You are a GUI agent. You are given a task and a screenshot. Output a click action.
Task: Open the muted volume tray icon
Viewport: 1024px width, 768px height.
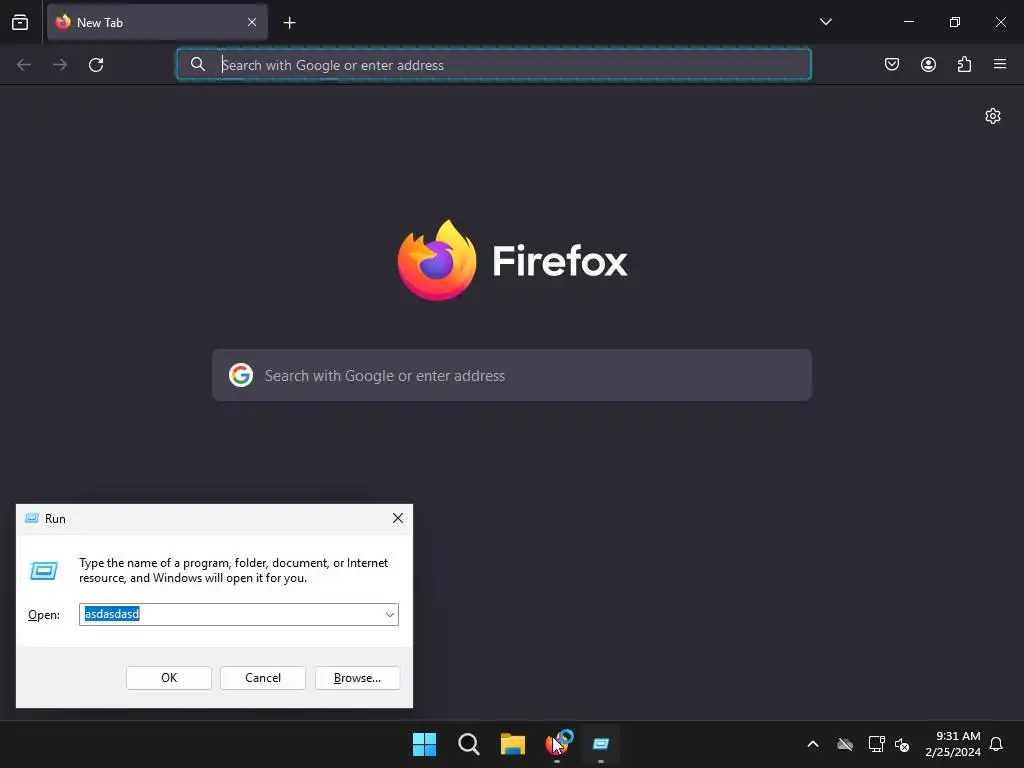pos(902,744)
